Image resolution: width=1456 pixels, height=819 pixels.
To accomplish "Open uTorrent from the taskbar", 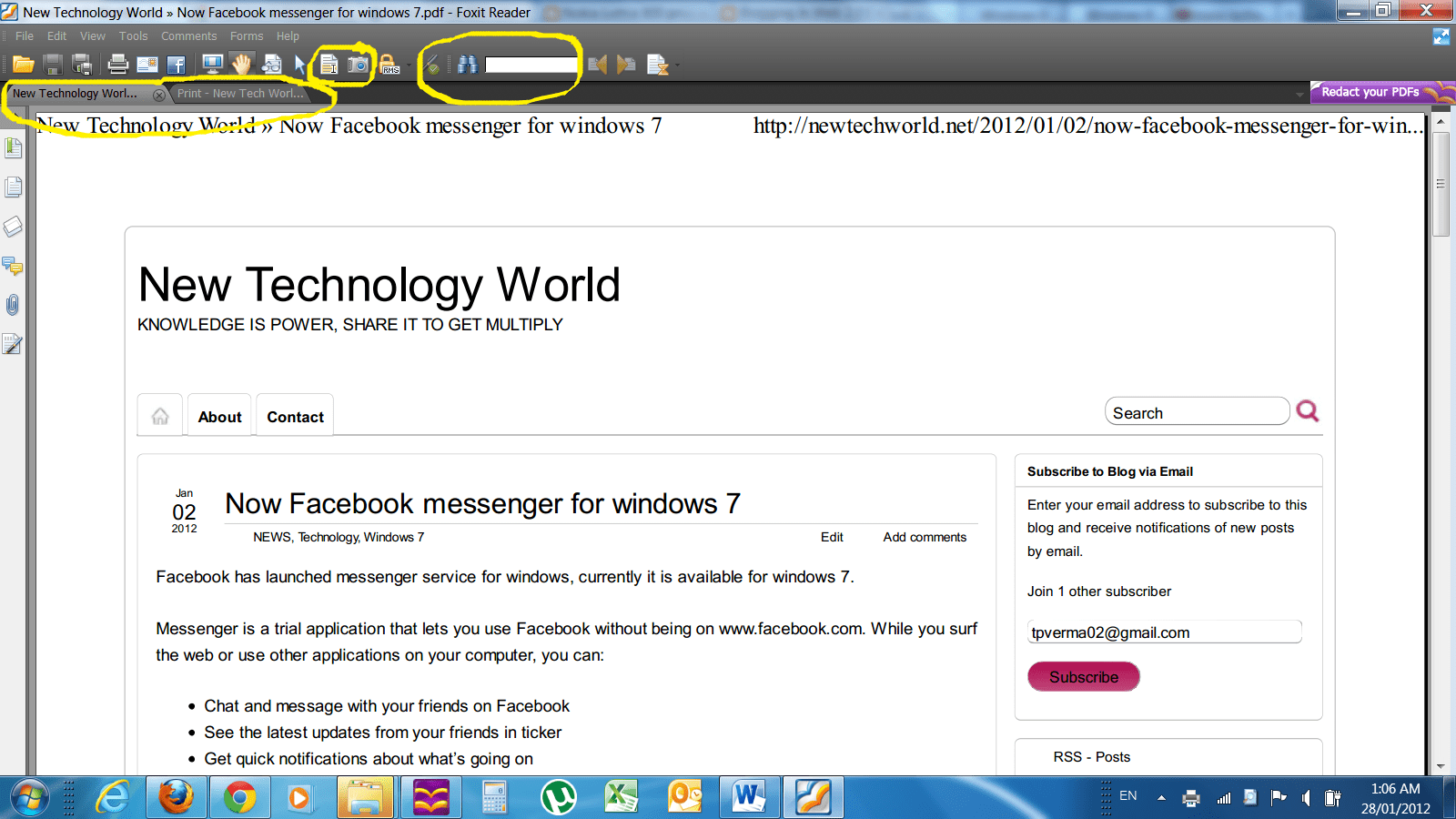I will coord(559,798).
